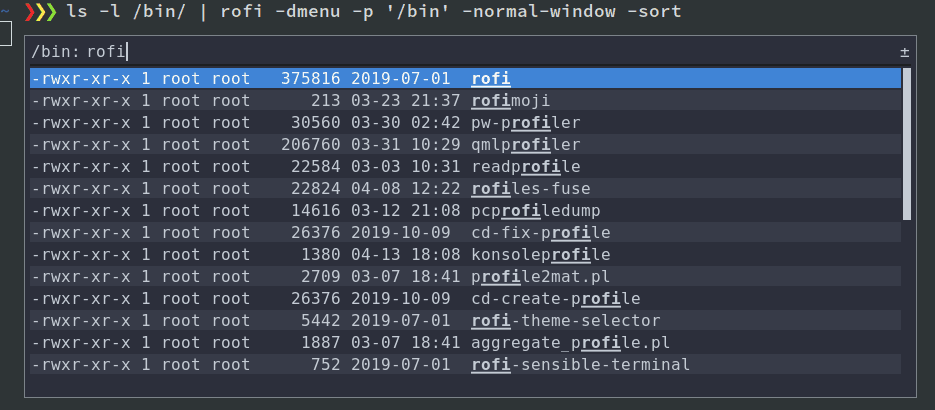
Task: Select the konsoleprofile entry
Action: [x=465, y=254]
